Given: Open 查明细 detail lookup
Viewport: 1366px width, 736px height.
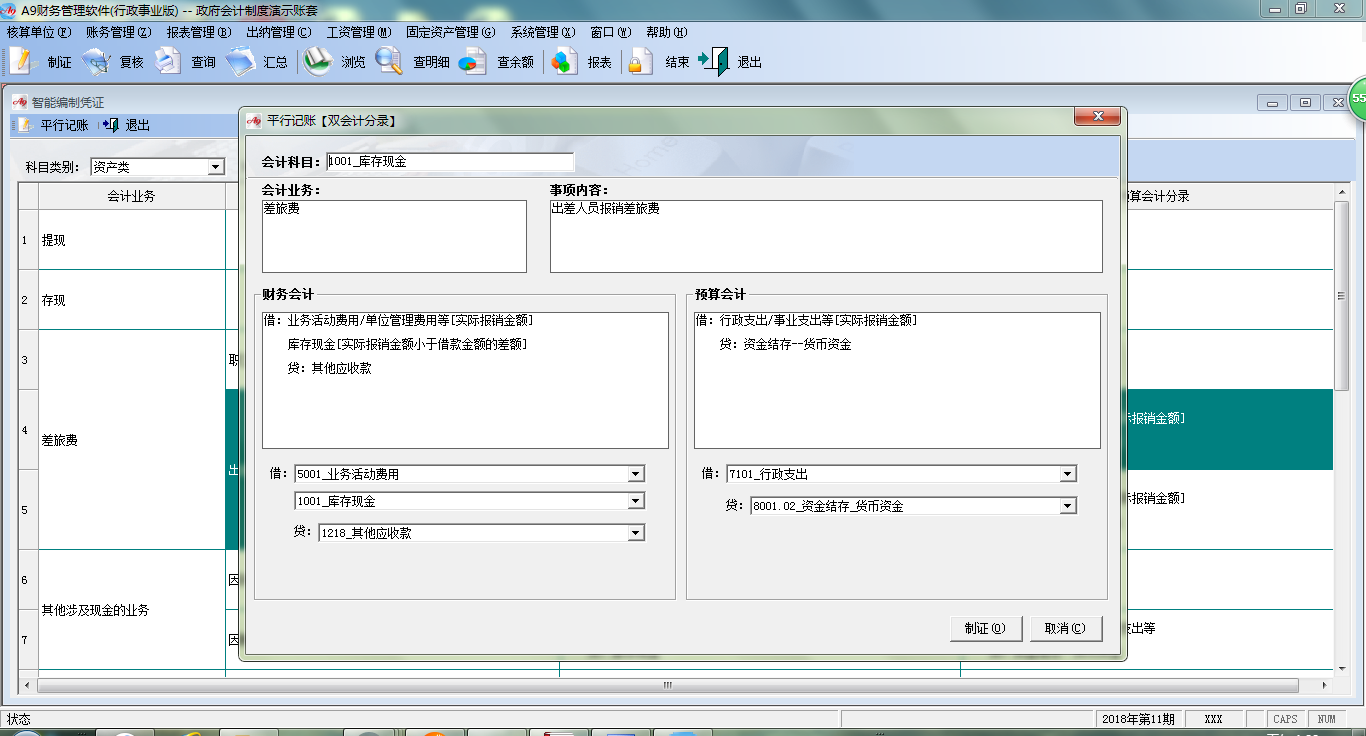Looking at the screenshot, I should [389, 62].
